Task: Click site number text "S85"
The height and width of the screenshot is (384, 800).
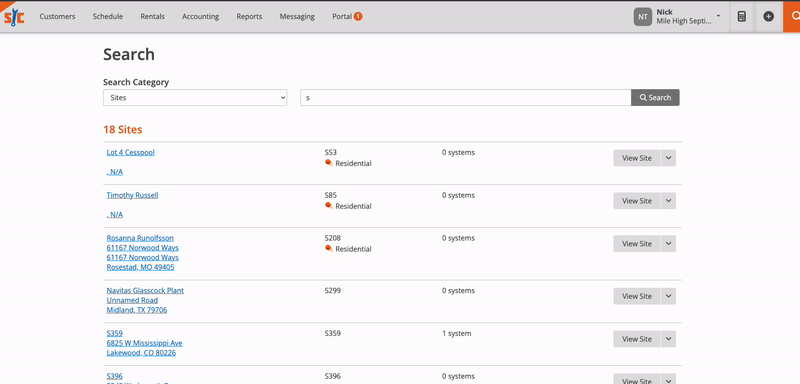Action: point(331,195)
